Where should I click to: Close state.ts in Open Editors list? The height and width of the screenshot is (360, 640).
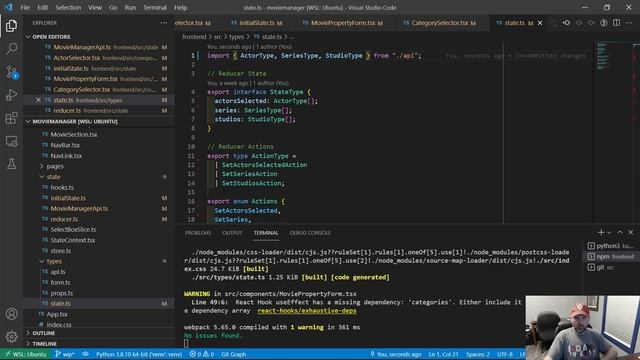click(38, 100)
